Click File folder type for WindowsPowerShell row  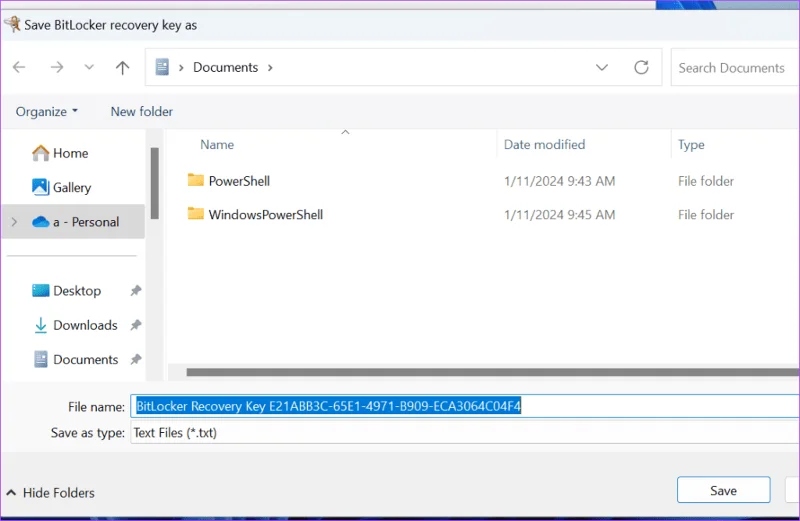click(706, 215)
